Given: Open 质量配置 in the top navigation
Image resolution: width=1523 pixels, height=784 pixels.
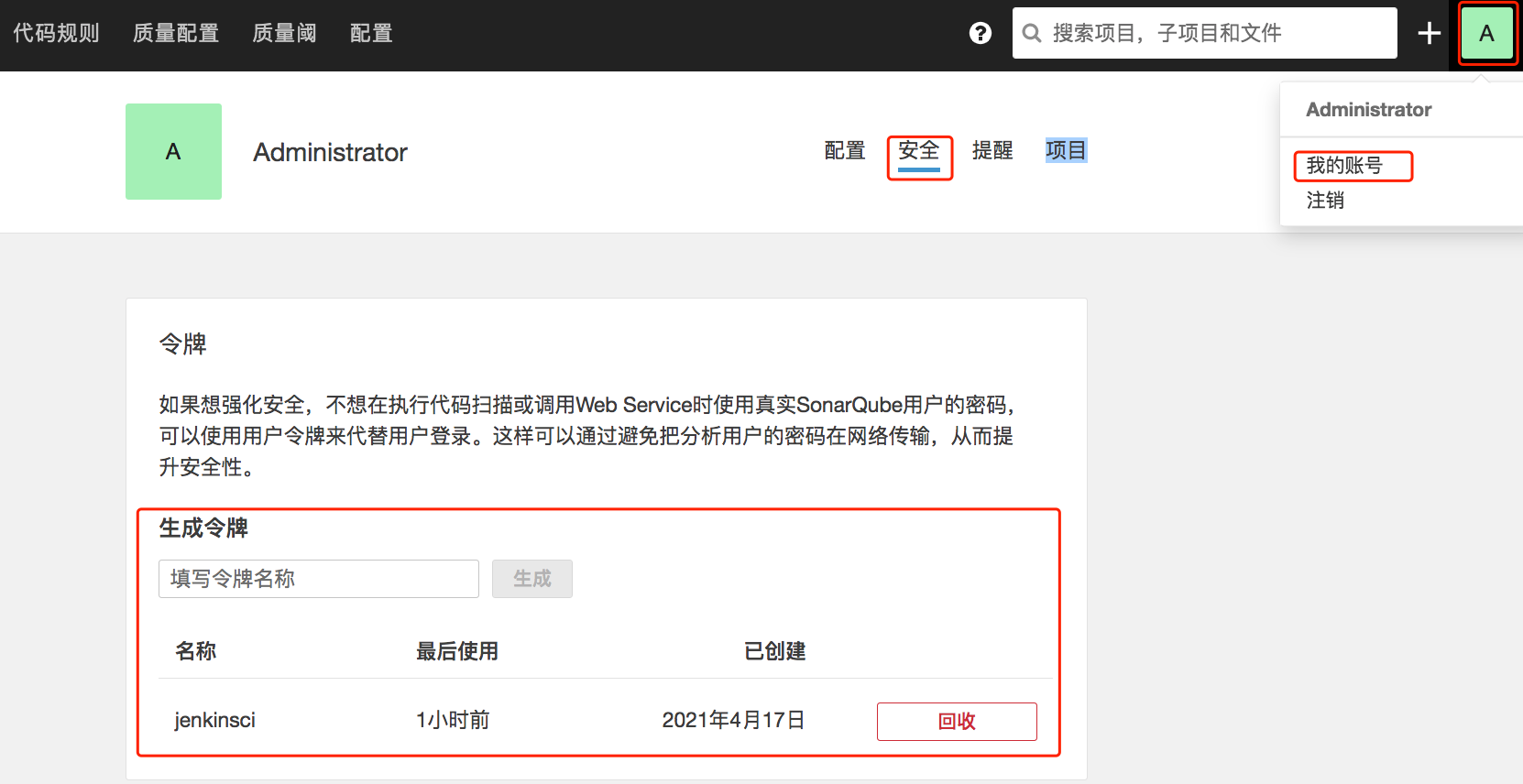Looking at the screenshot, I should pyautogui.click(x=176, y=33).
